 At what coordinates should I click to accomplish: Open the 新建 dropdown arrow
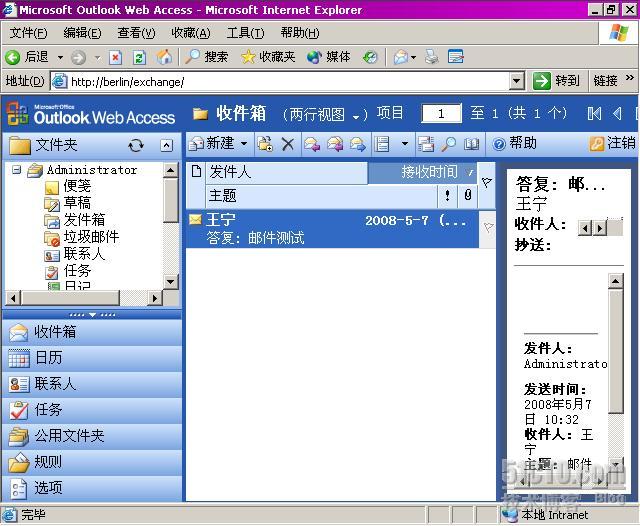point(244,144)
